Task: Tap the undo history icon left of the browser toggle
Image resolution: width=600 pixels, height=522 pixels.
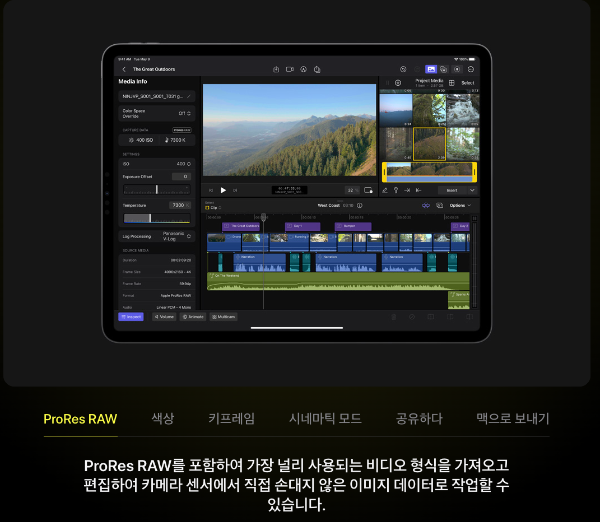Action: click(403, 69)
